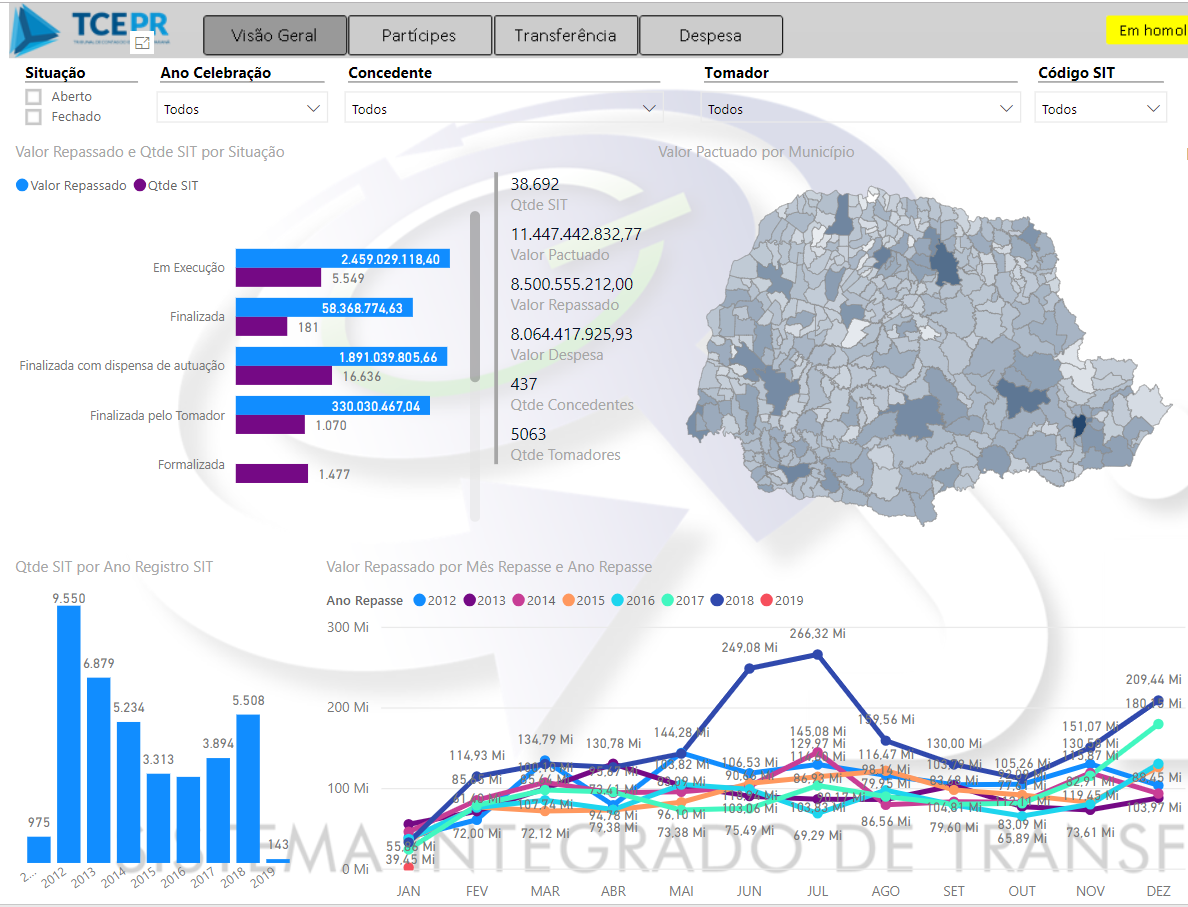This screenshot has width=1188, height=907.
Task: Open the Tomador dropdown
Action: click(861, 108)
